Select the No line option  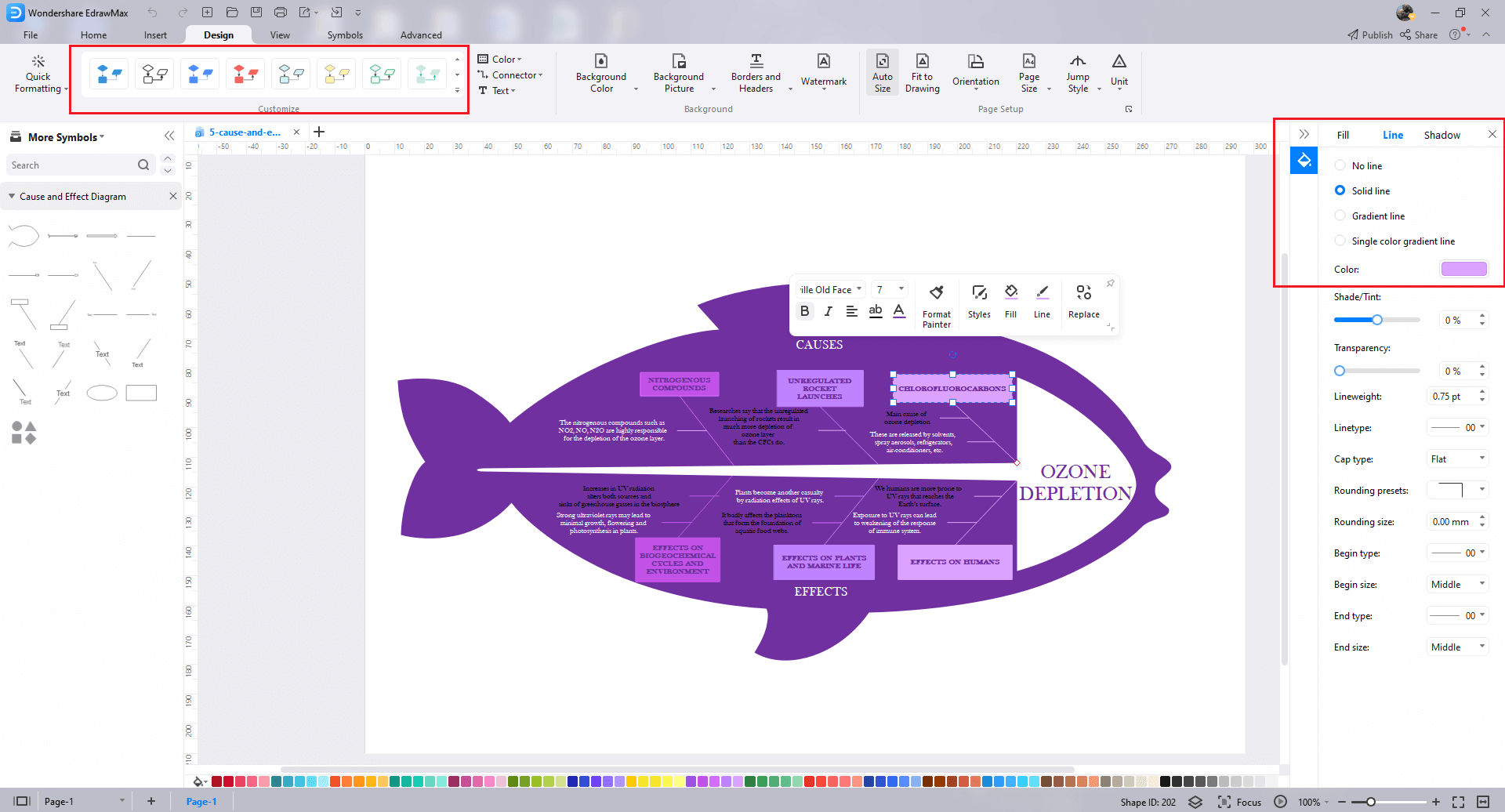1341,165
